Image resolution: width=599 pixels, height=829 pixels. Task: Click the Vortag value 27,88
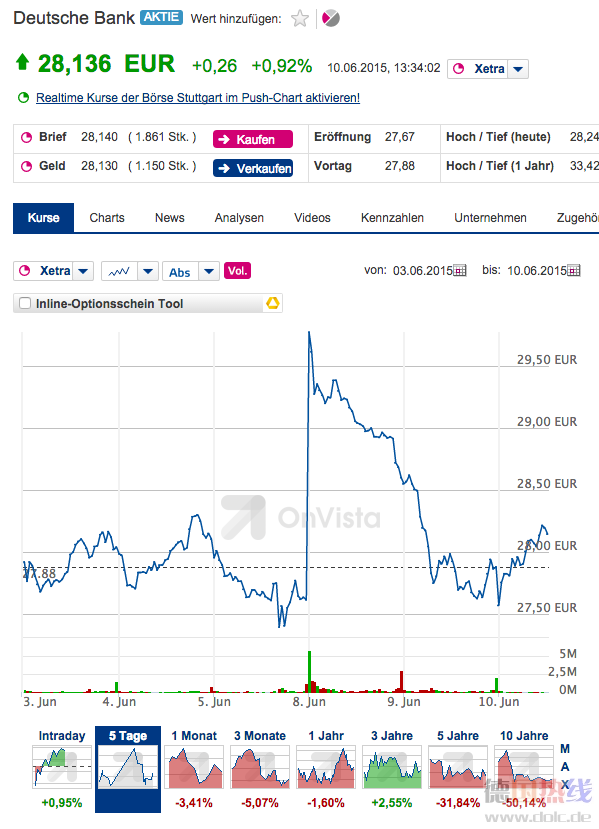coord(400,166)
